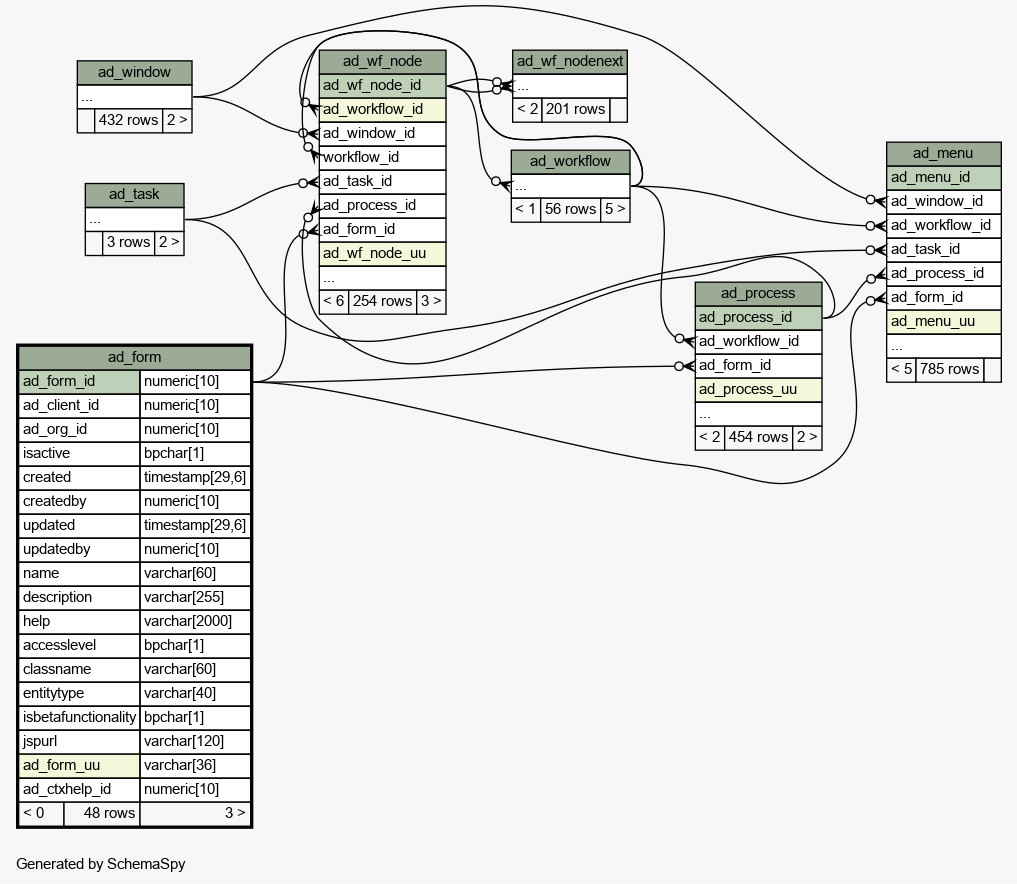Select the ad_process_uu column

(758, 389)
